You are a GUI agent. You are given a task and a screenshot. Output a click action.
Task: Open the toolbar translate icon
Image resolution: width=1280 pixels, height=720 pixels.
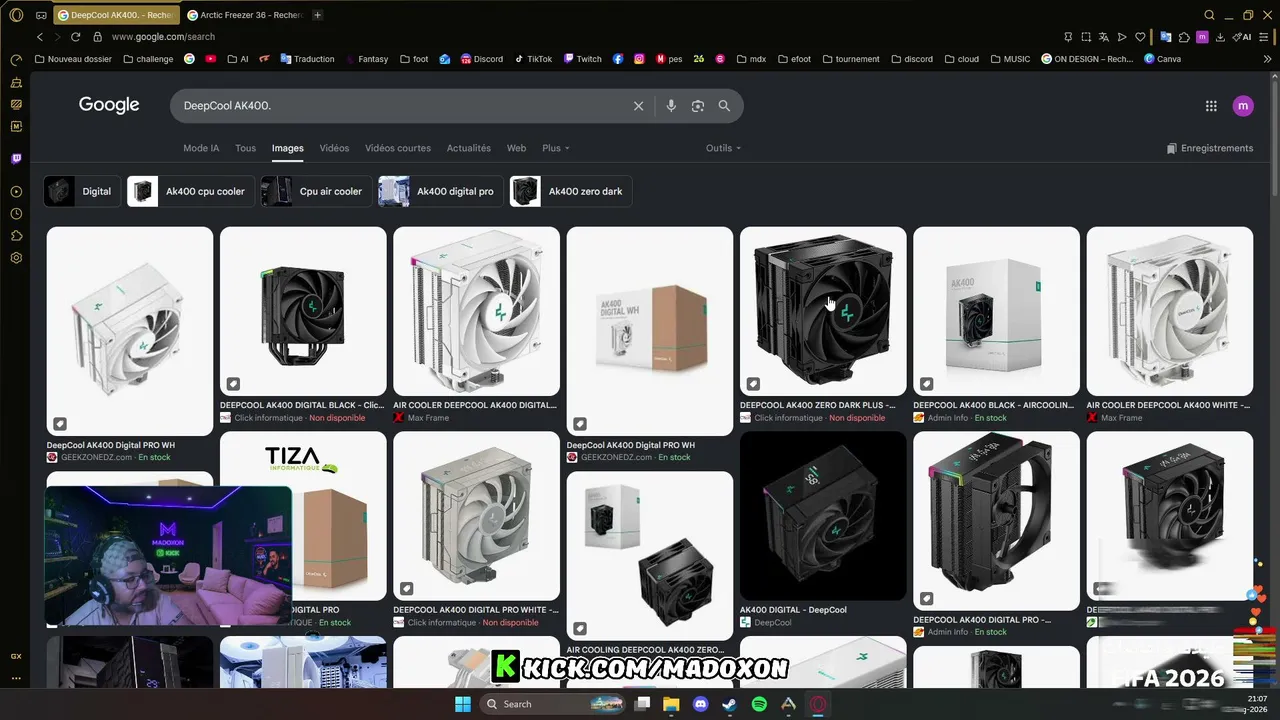[1104, 37]
